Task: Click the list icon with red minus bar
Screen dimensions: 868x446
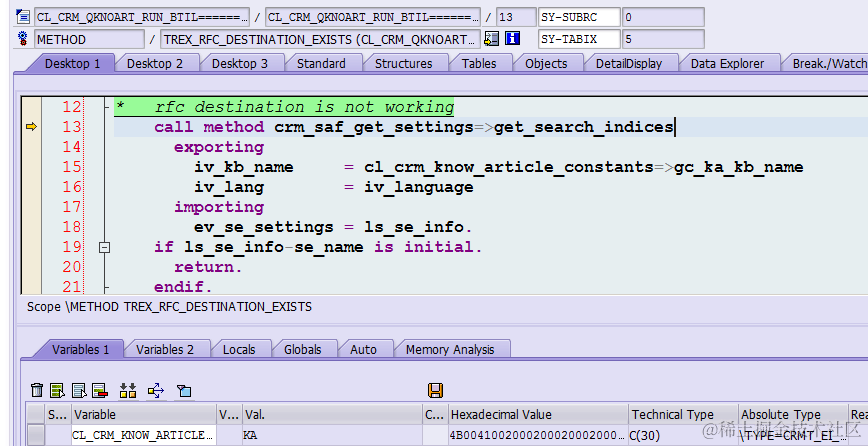Action: tap(100, 390)
